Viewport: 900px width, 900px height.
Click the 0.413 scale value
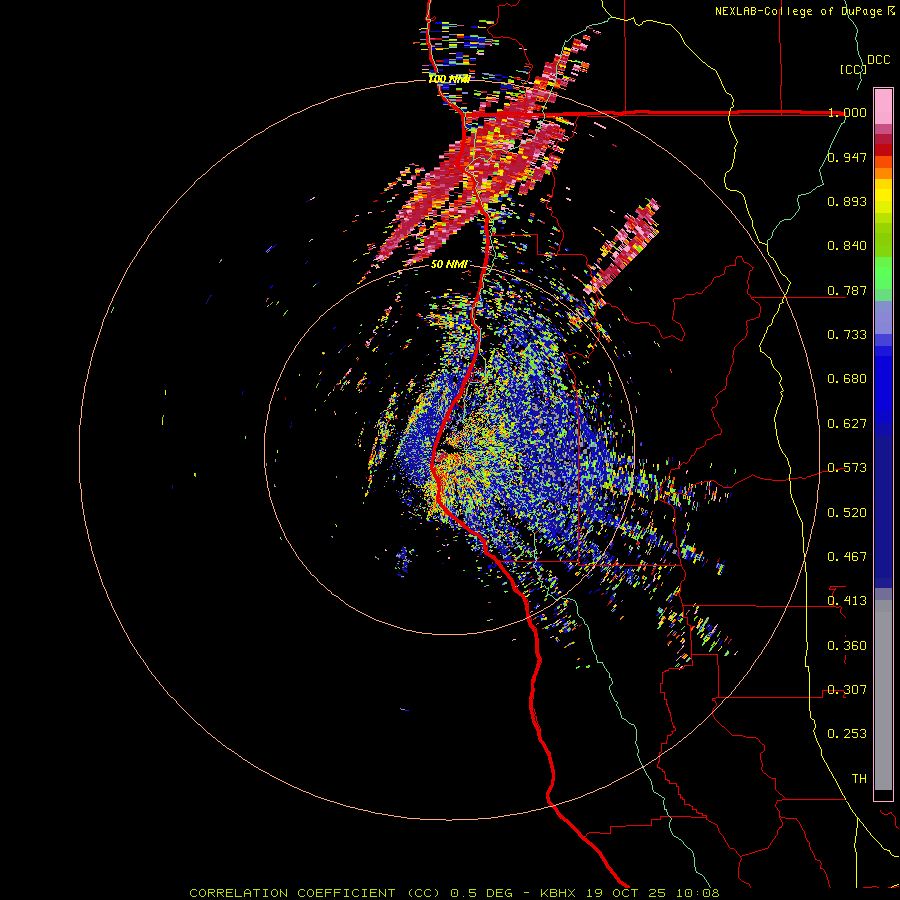click(x=847, y=601)
